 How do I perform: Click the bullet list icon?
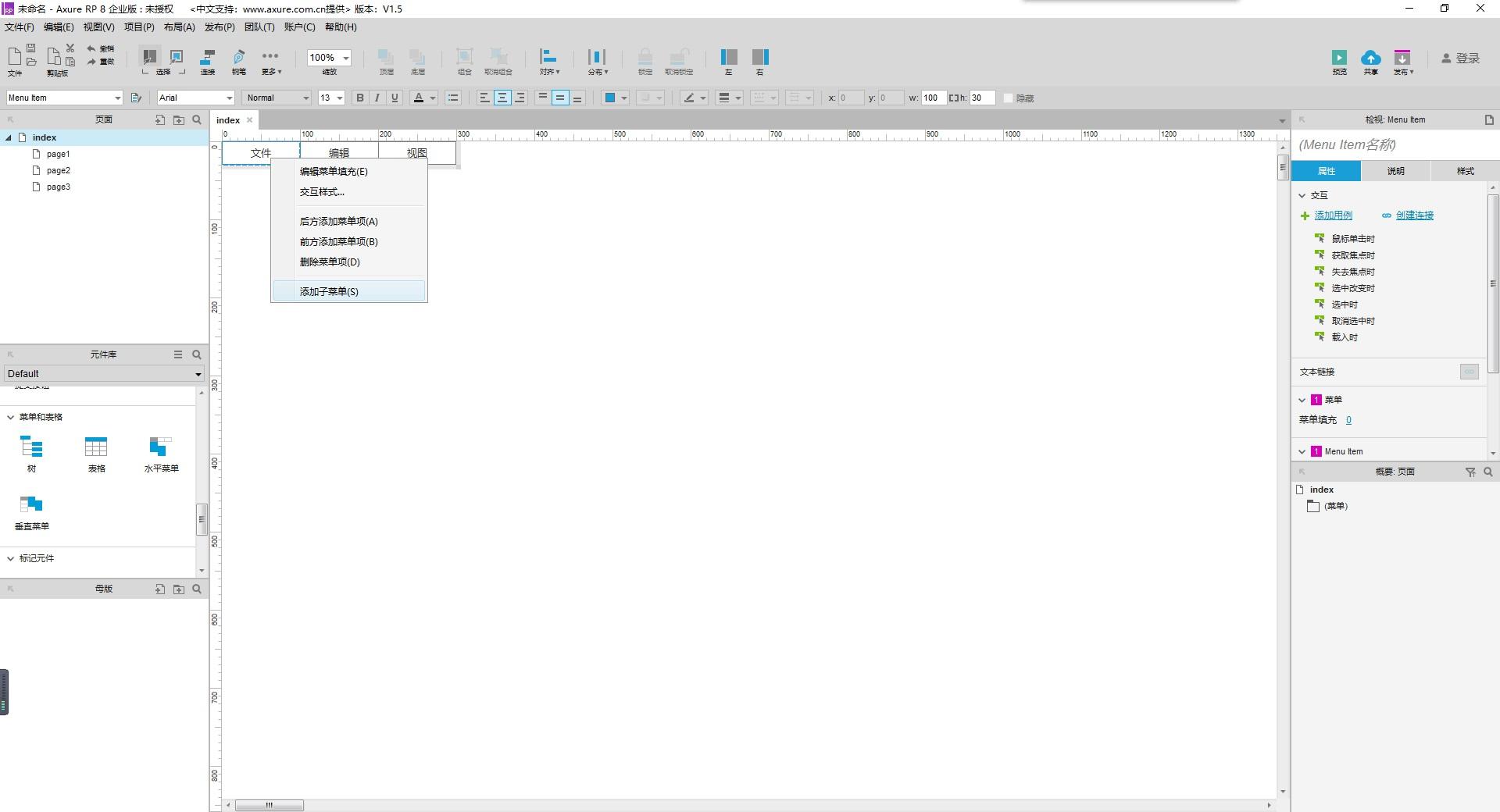coord(453,98)
